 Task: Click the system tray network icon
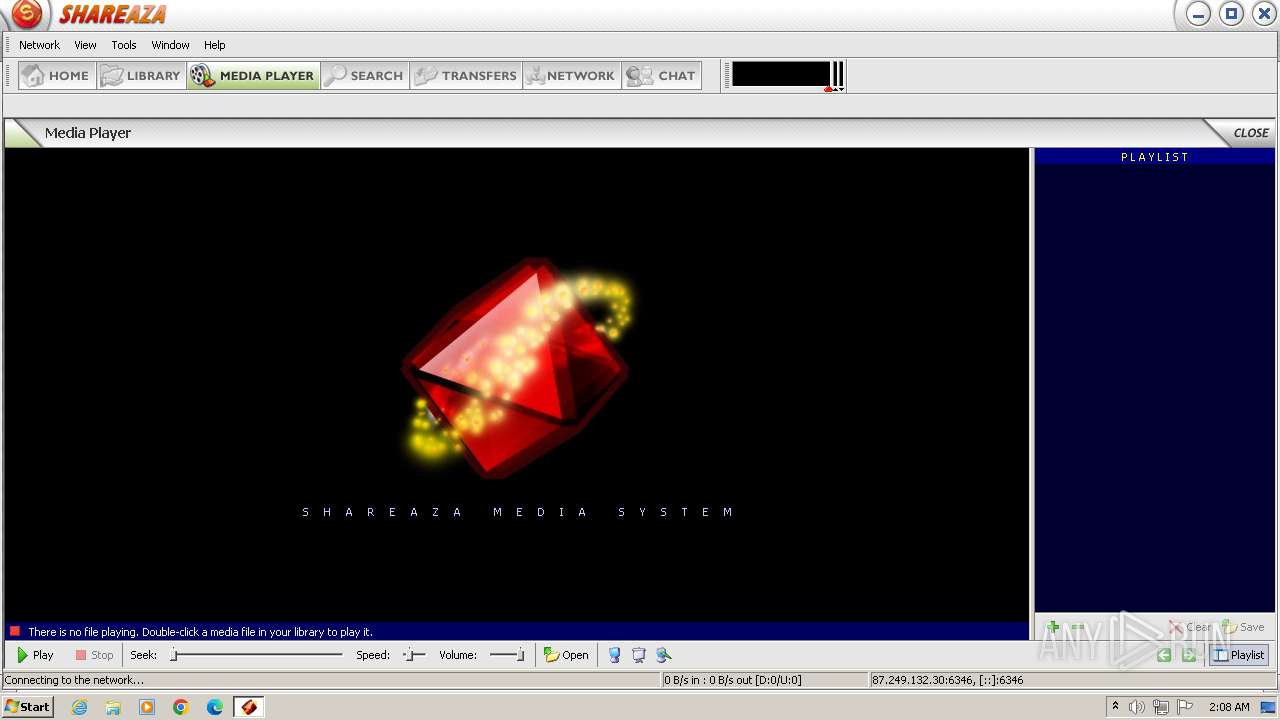(1160, 707)
